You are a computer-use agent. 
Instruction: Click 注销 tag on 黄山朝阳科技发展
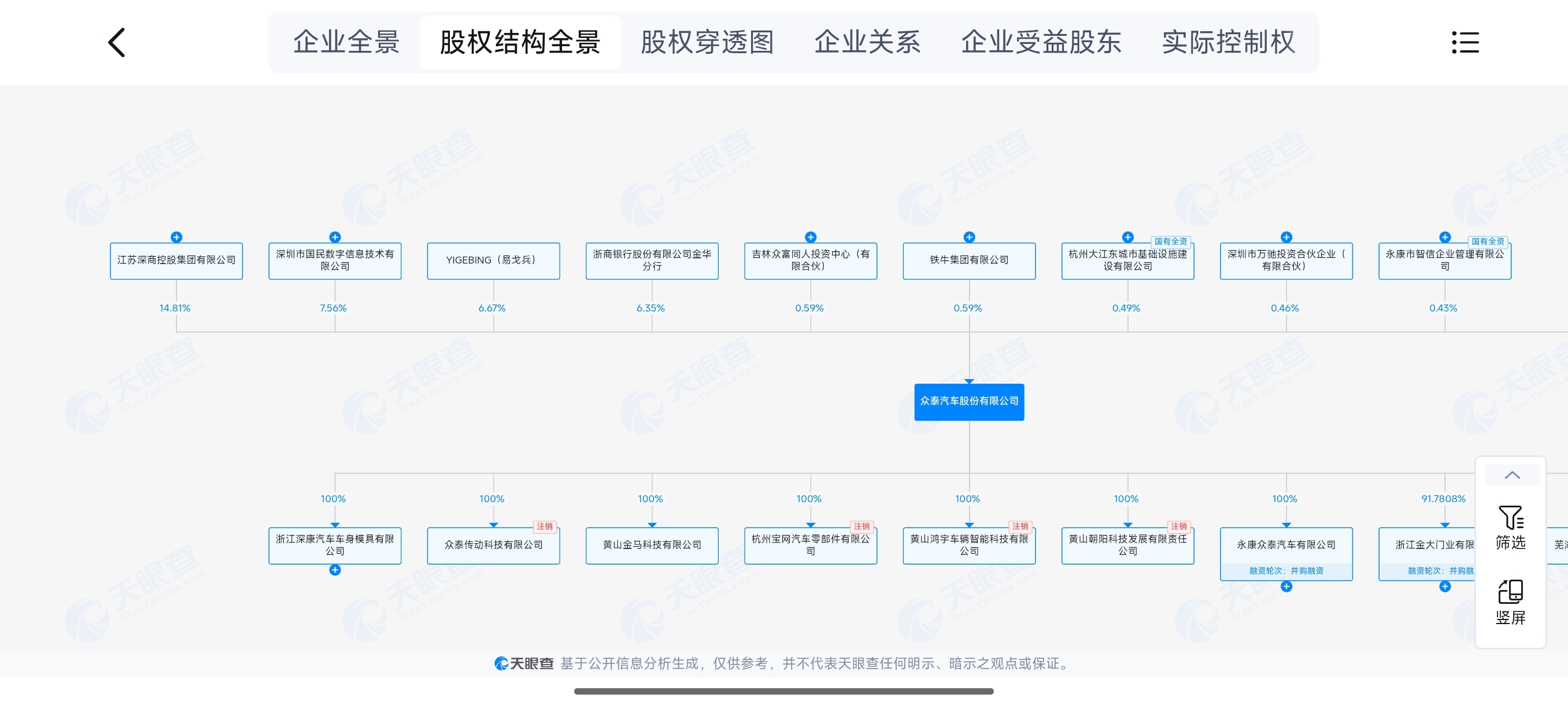pyautogui.click(x=1179, y=526)
